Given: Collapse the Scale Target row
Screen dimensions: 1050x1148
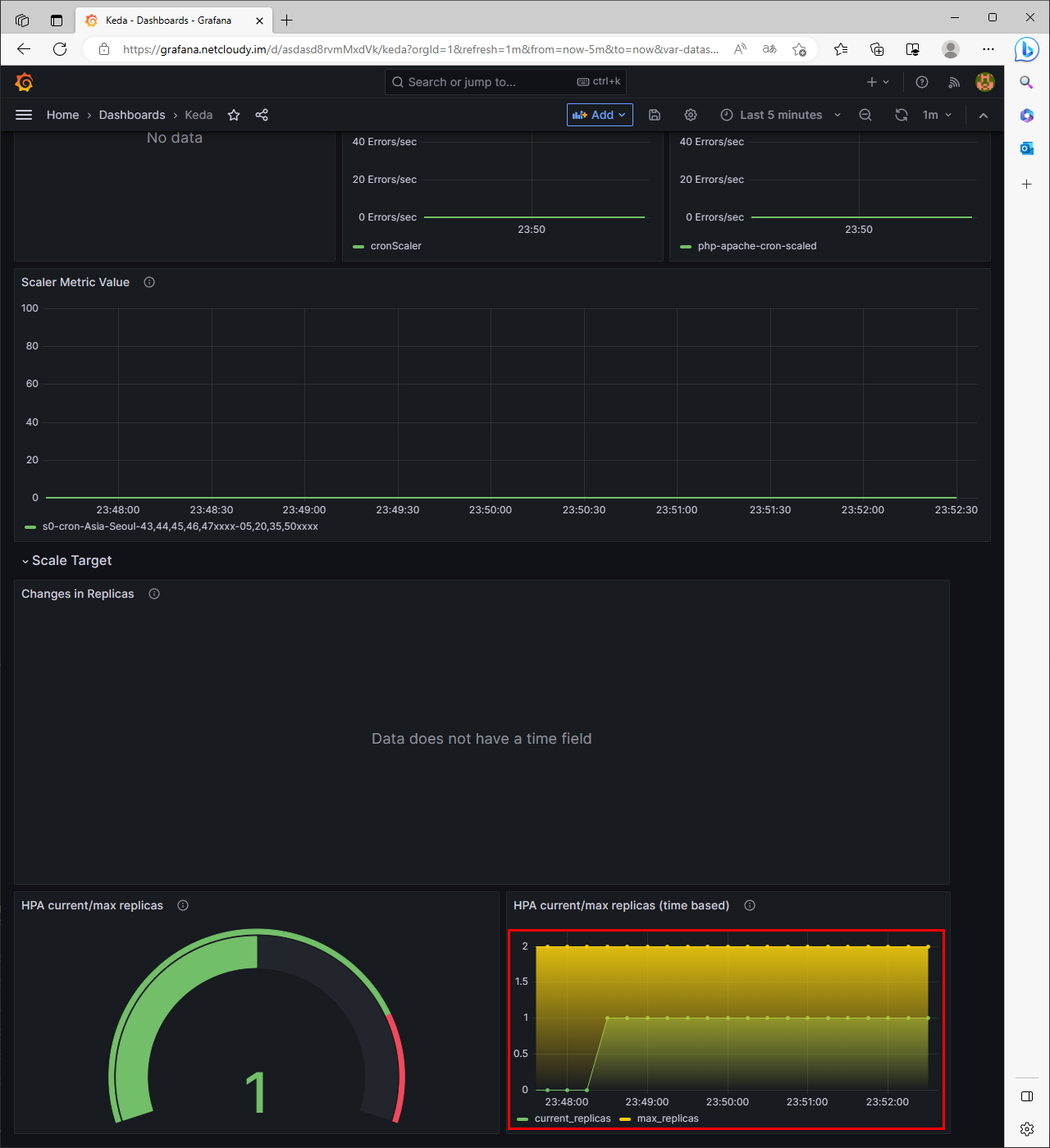Looking at the screenshot, I should coord(66,561).
